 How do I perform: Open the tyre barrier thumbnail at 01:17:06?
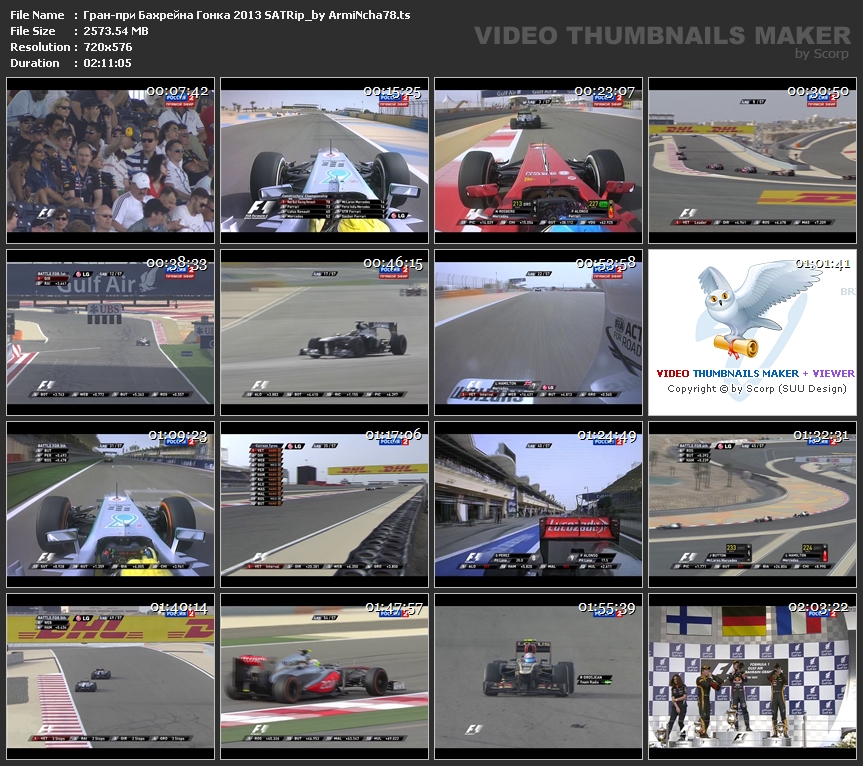pos(324,504)
